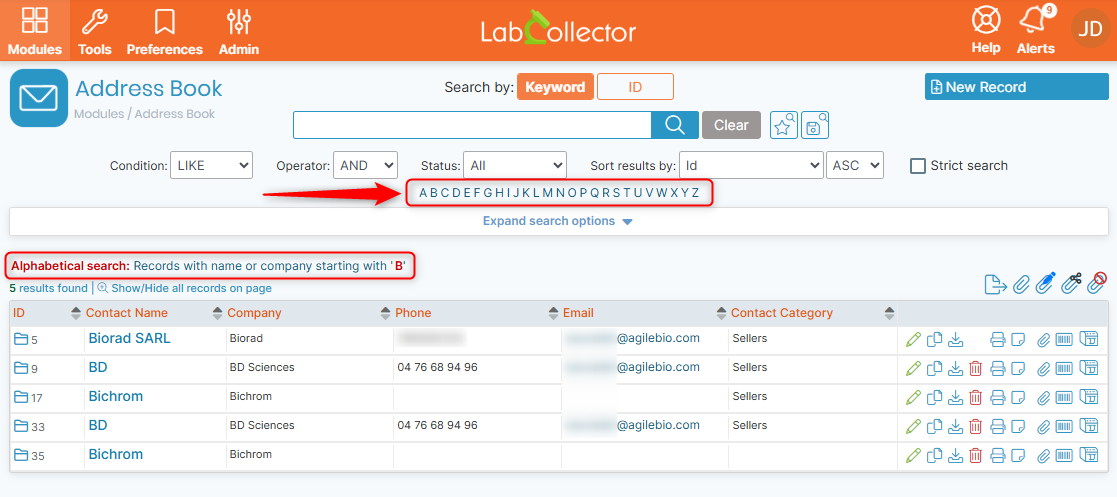
Task: Delete record 17 Bichrom
Action: pyautogui.click(x=976, y=397)
